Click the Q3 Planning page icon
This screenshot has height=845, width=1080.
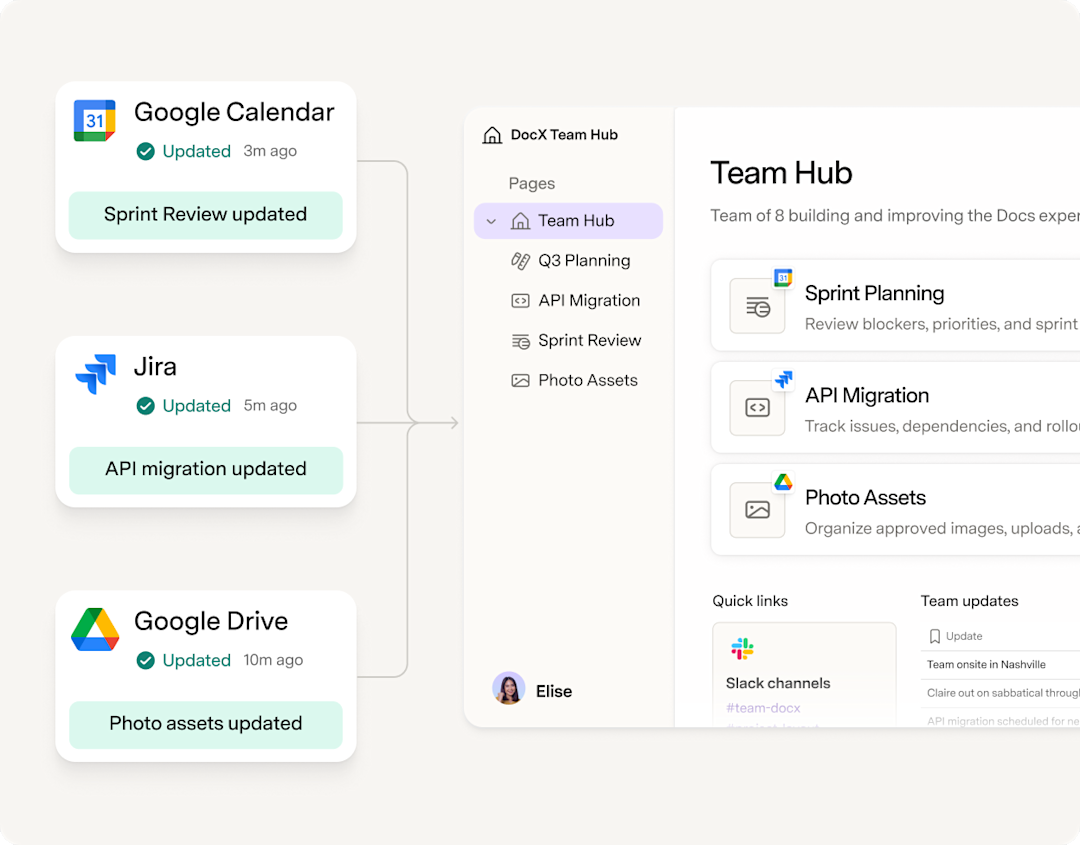[520, 261]
